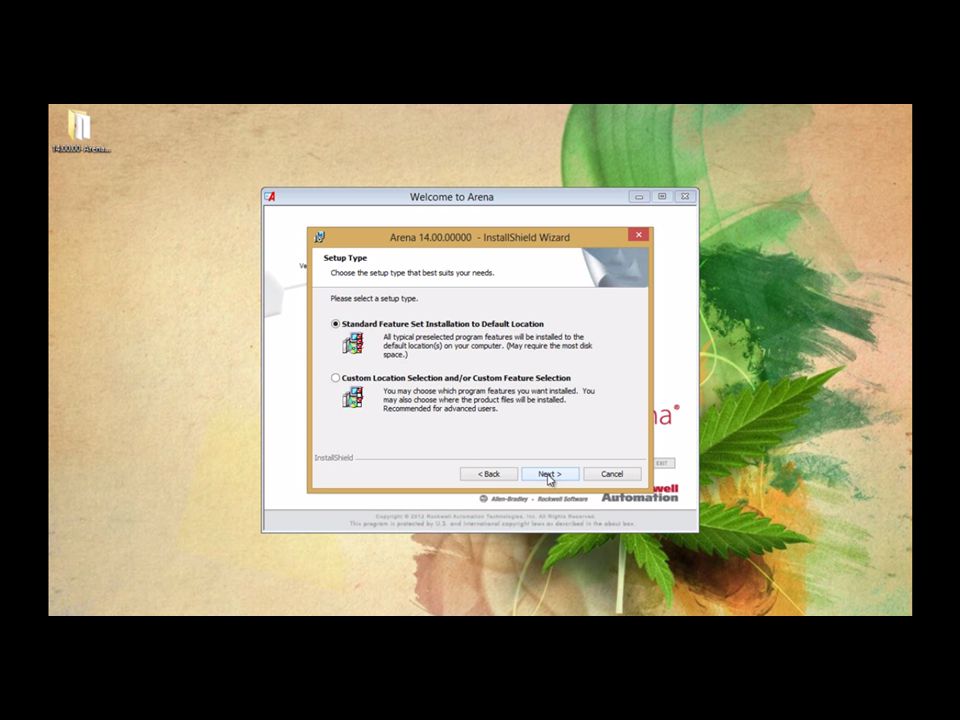The width and height of the screenshot is (960, 720).
Task: Click the 'InstallShield' label at dialog bottom
Action: tap(334, 457)
